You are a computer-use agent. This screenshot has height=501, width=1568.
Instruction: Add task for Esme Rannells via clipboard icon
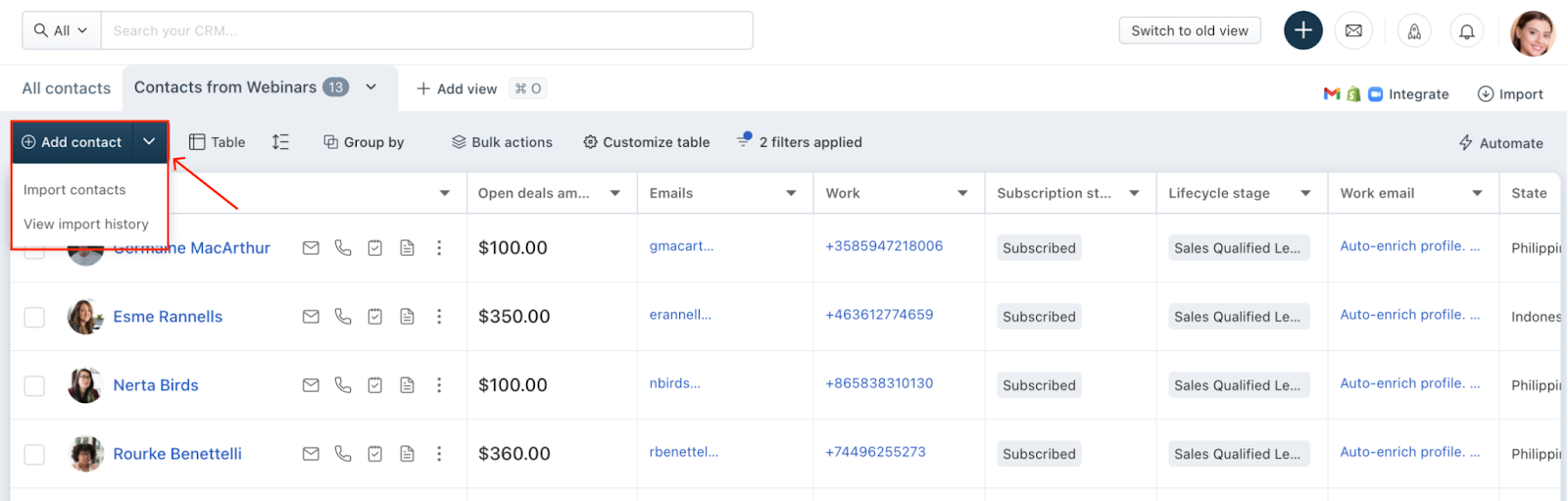[375, 317]
